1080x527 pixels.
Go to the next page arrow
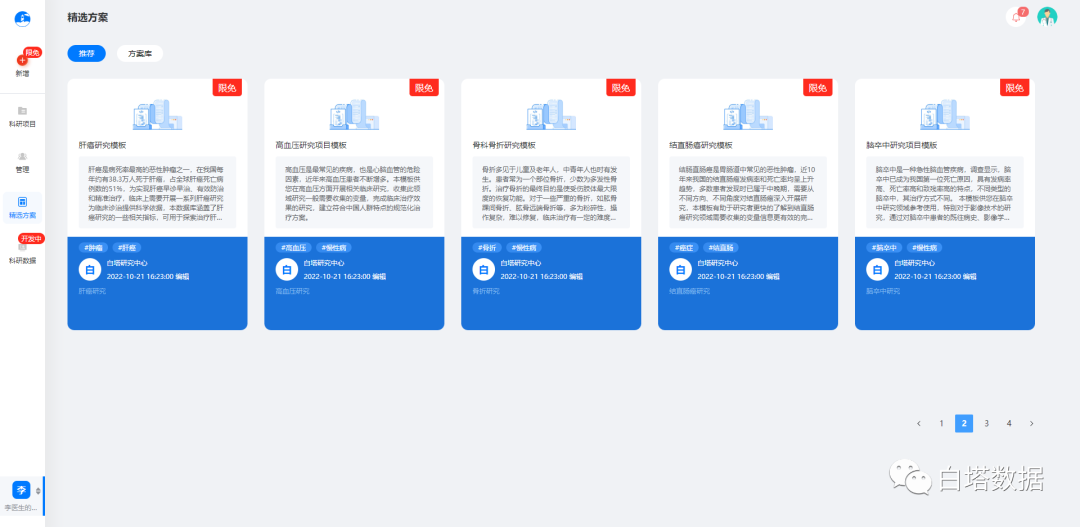[1031, 424]
